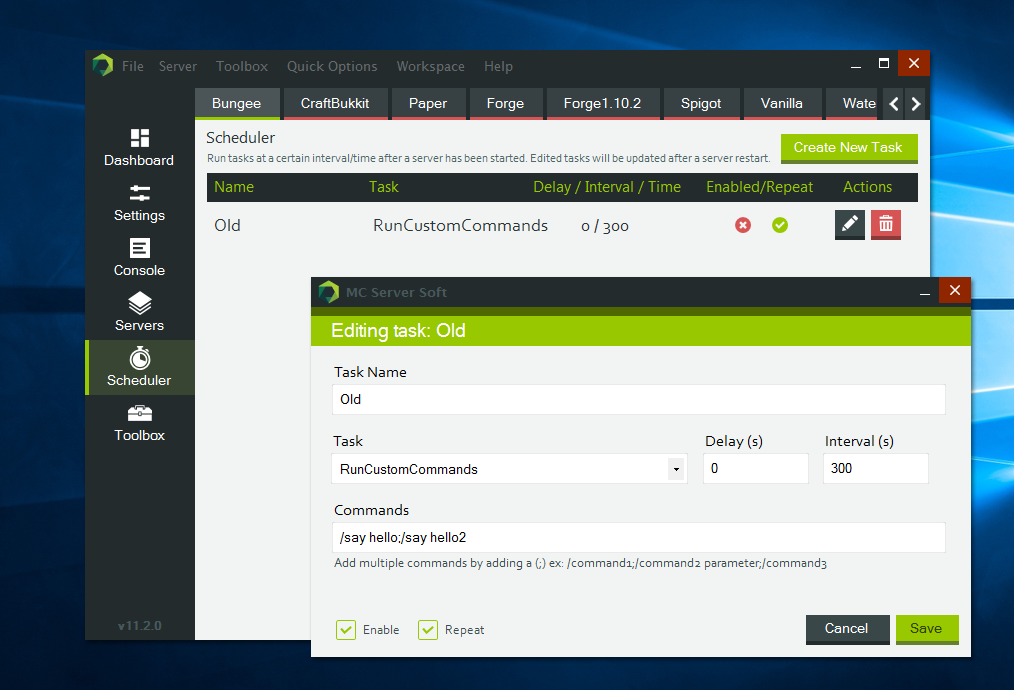This screenshot has width=1014, height=690.
Task: Check the Enable option in the task editor
Action: (x=346, y=630)
